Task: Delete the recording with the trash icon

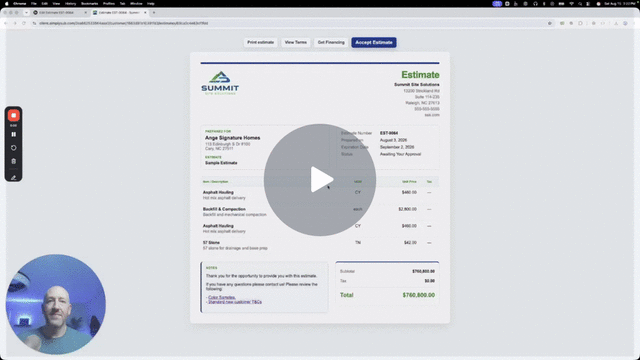Action: [x=13, y=161]
